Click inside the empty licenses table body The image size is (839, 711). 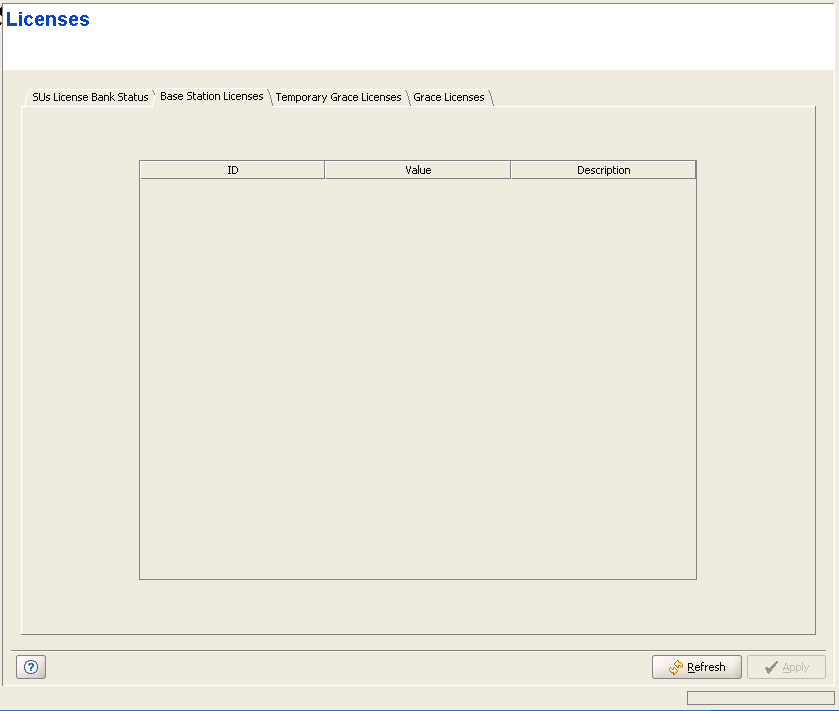(x=417, y=380)
